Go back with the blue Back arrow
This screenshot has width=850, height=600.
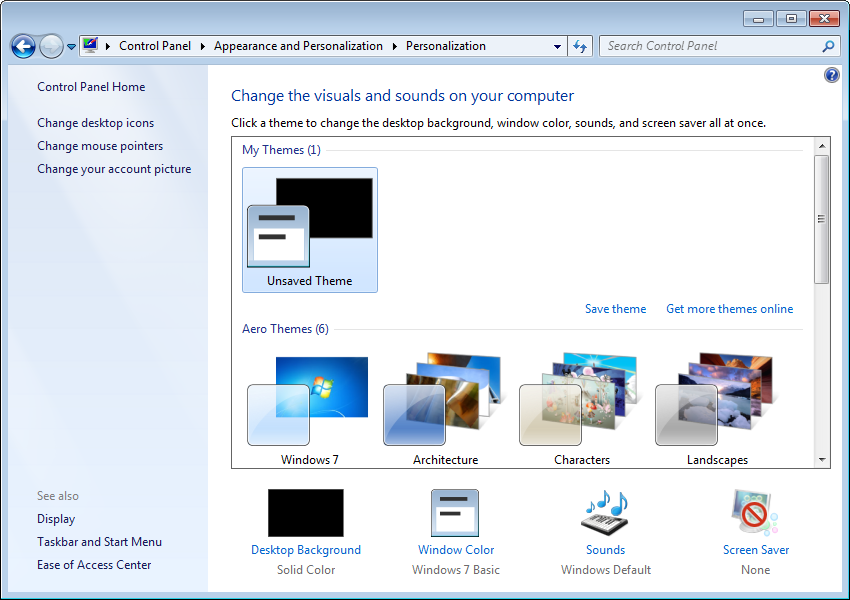23,47
